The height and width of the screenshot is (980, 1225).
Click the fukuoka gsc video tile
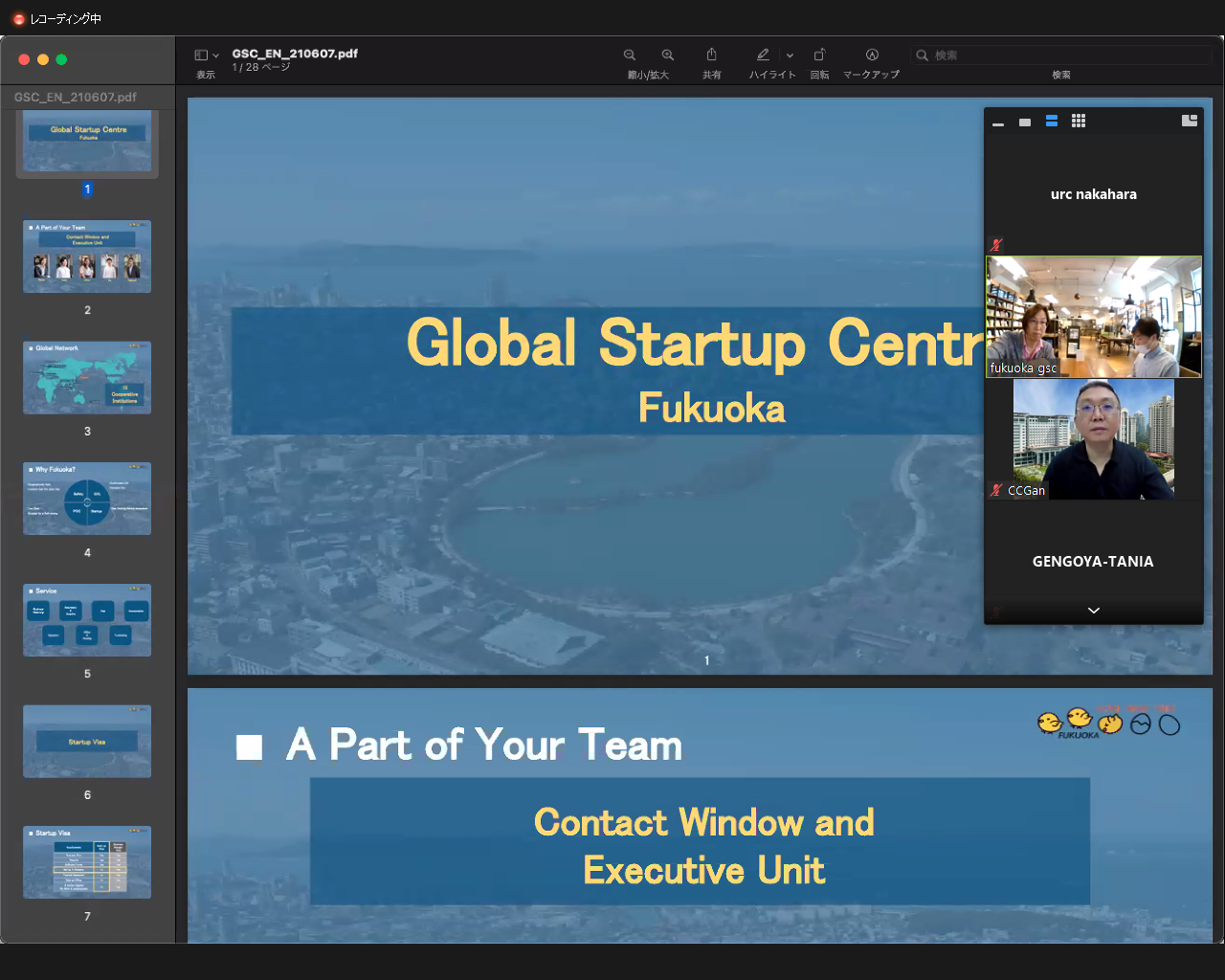(x=1094, y=317)
